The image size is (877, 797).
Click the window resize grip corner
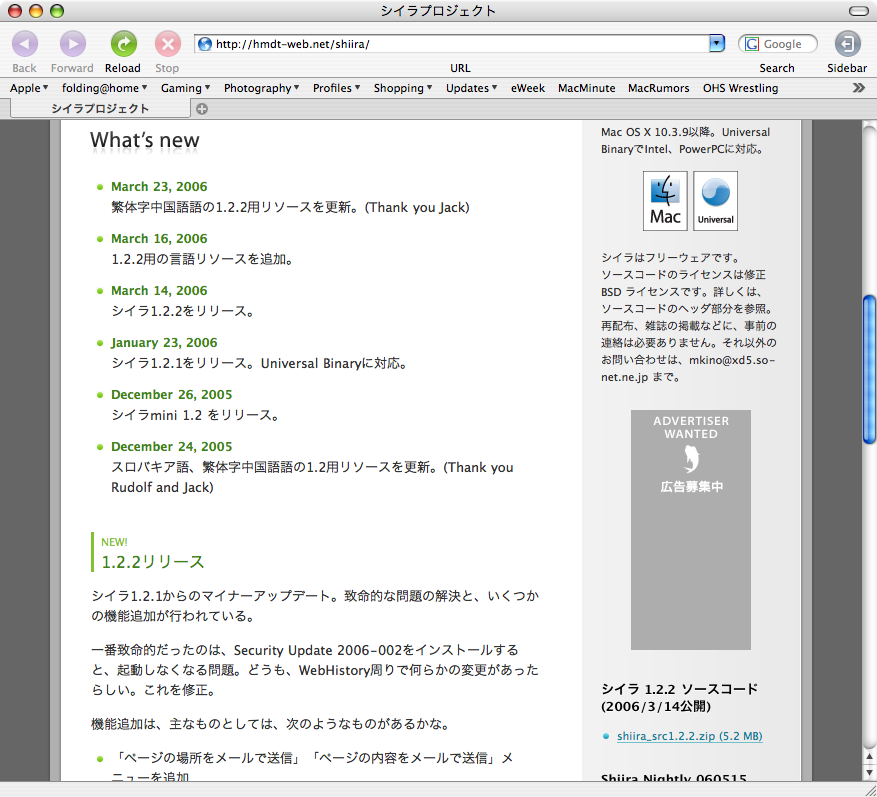coord(870,789)
